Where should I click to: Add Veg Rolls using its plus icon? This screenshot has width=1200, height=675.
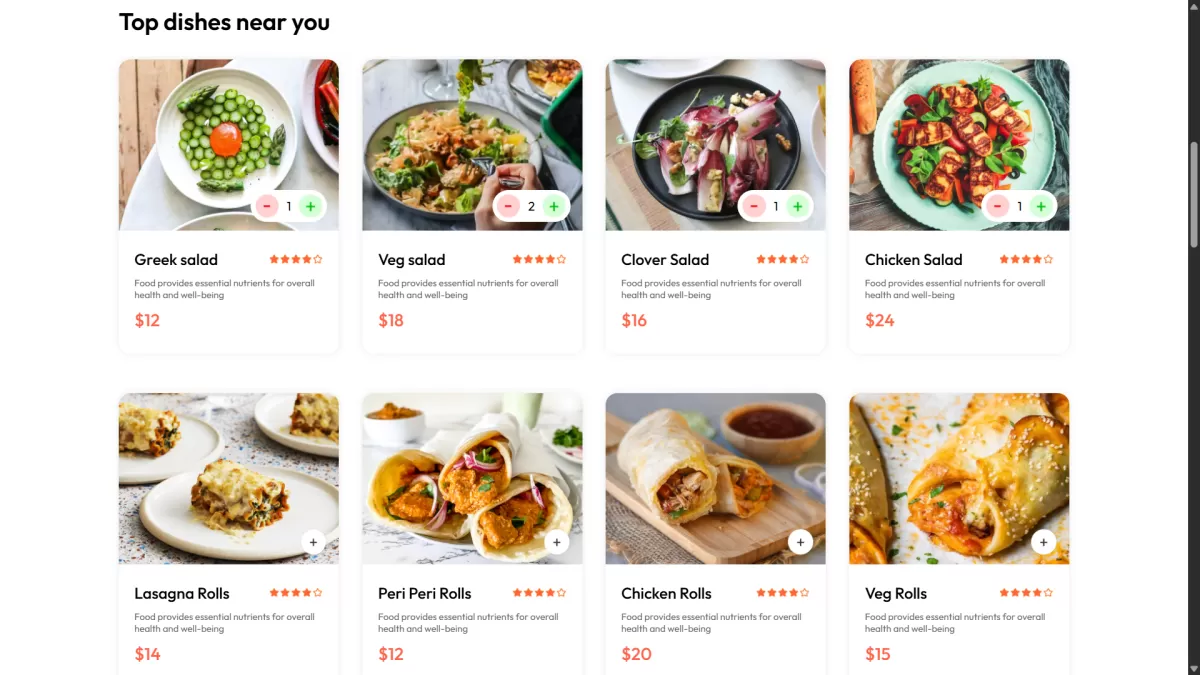[1043, 542]
